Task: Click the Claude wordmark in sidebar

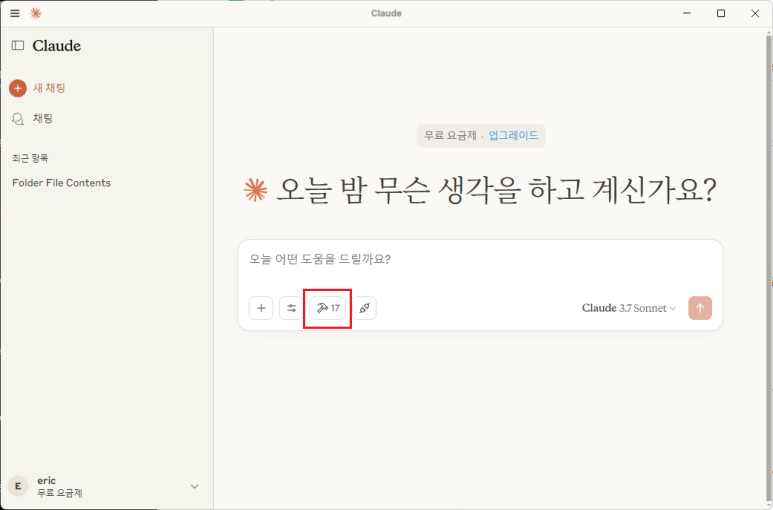Action: pyautogui.click(x=57, y=46)
